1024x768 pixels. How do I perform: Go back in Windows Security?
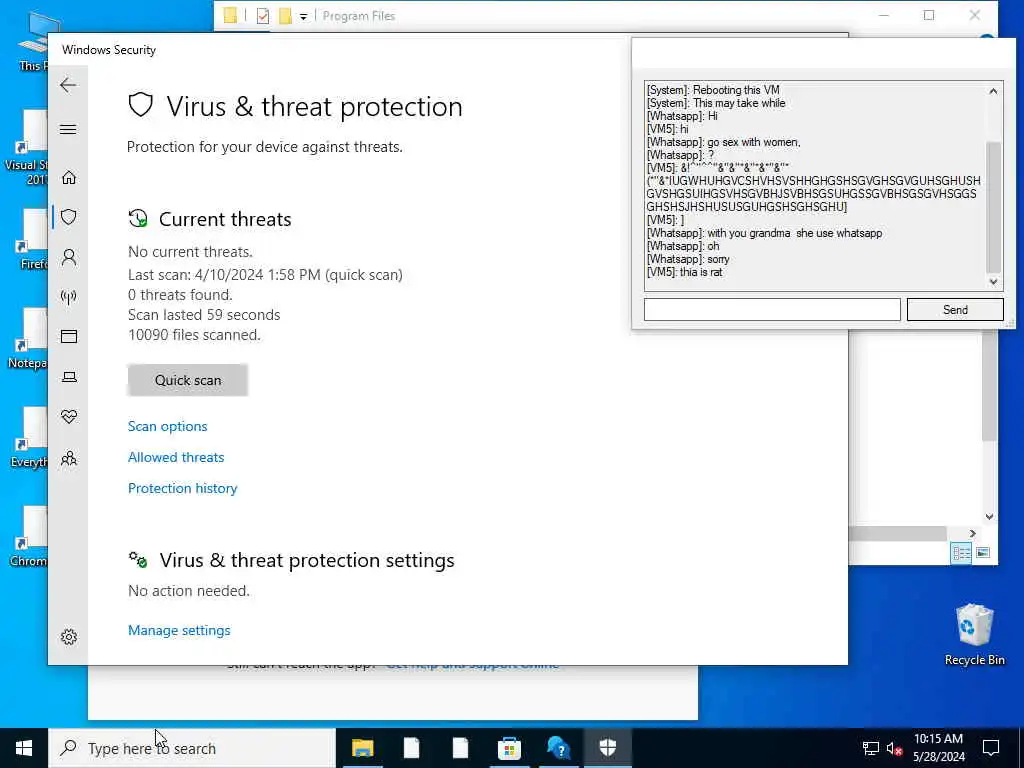coord(68,85)
